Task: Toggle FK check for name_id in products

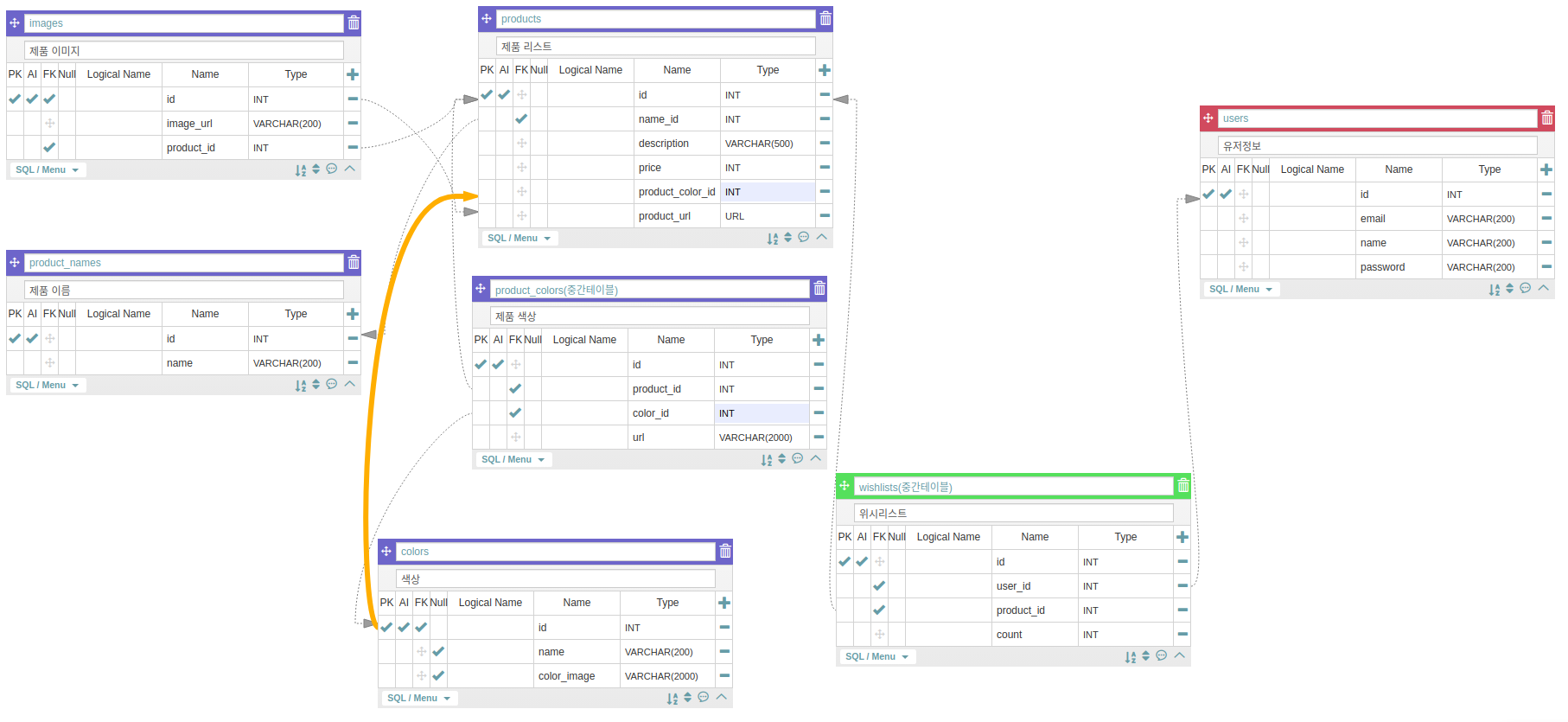Action: tap(521, 119)
